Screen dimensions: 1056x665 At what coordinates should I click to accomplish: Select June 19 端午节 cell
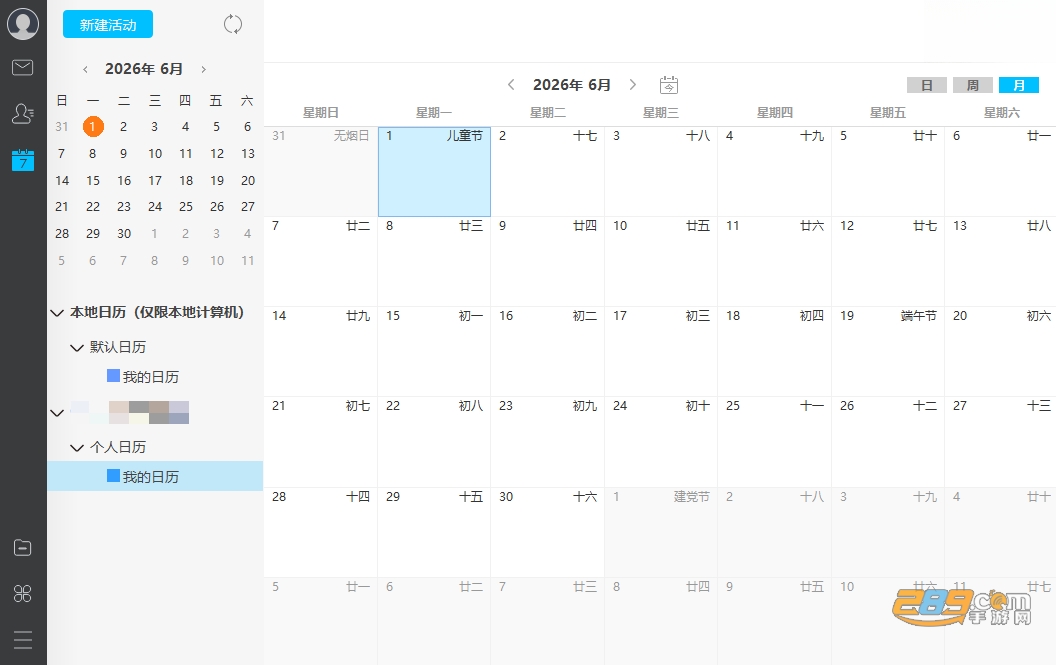coord(888,352)
